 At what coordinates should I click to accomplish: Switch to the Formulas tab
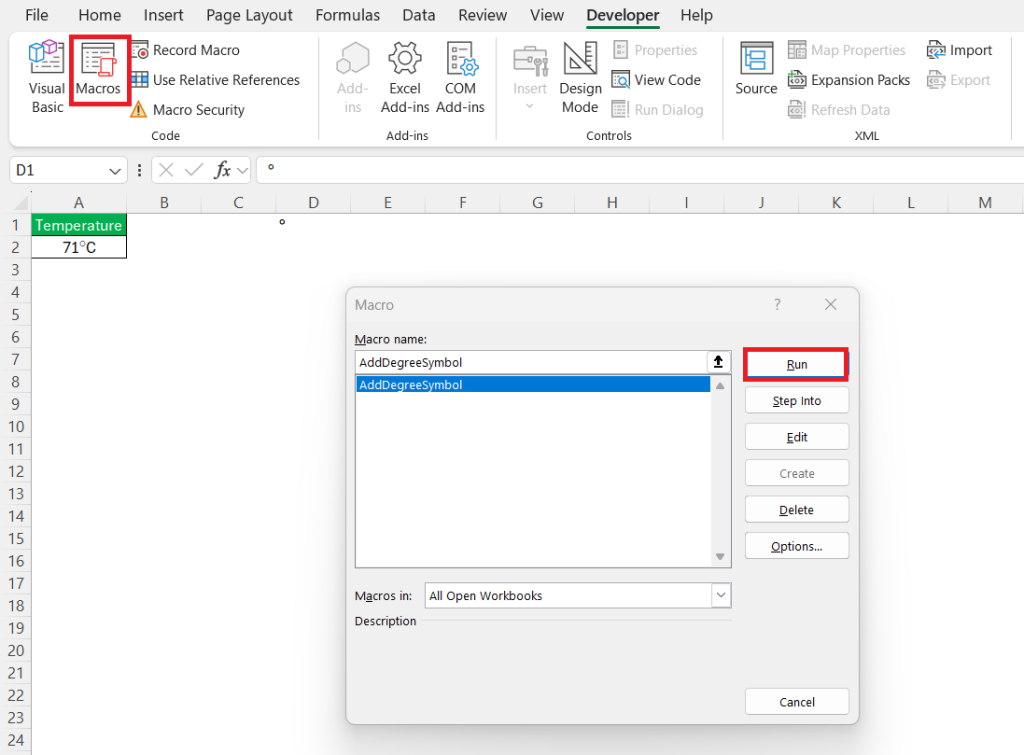click(x=347, y=15)
